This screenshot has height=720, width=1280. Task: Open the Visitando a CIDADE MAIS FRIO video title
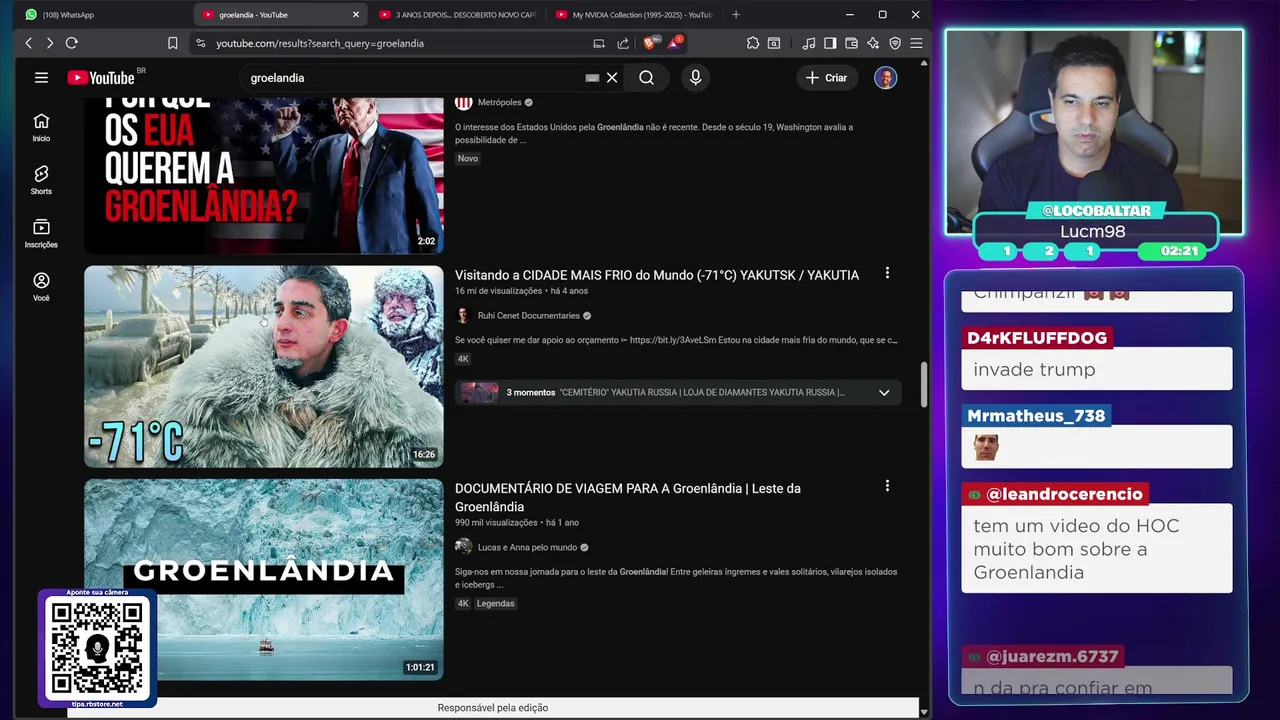point(657,275)
